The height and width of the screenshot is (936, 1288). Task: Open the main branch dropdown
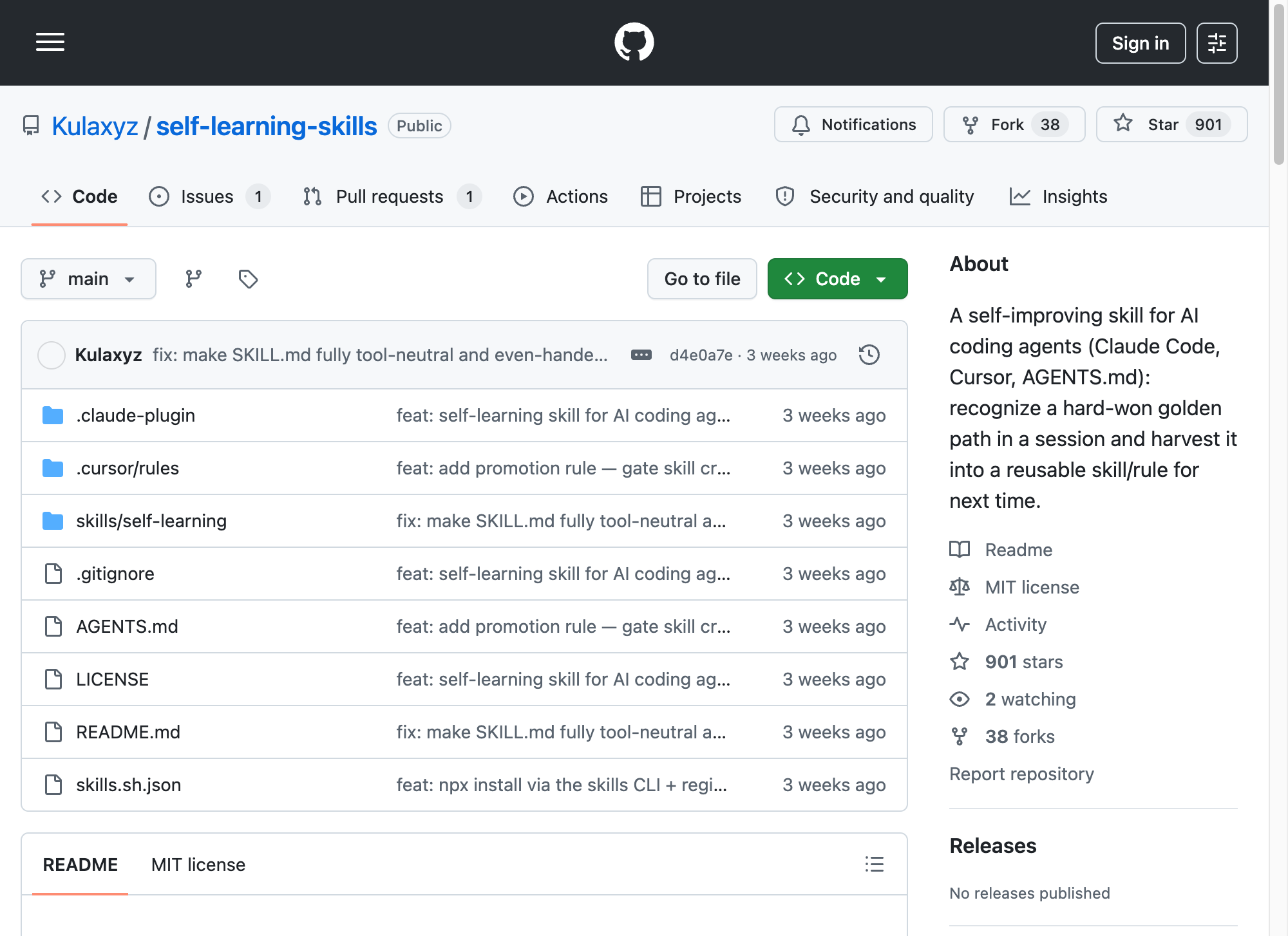click(88, 279)
